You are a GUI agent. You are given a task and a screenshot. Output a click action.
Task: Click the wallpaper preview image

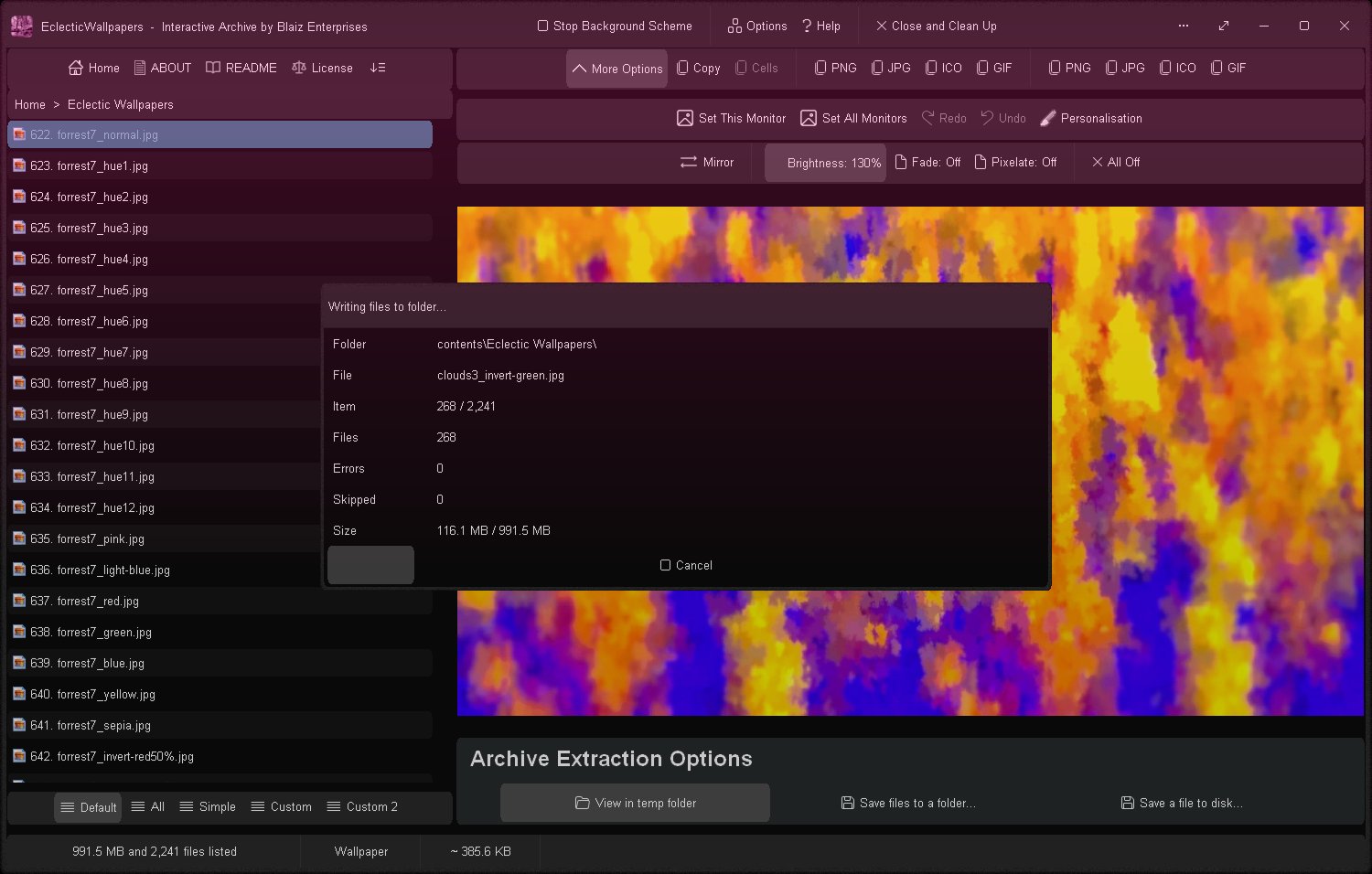click(x=910, y=461)
